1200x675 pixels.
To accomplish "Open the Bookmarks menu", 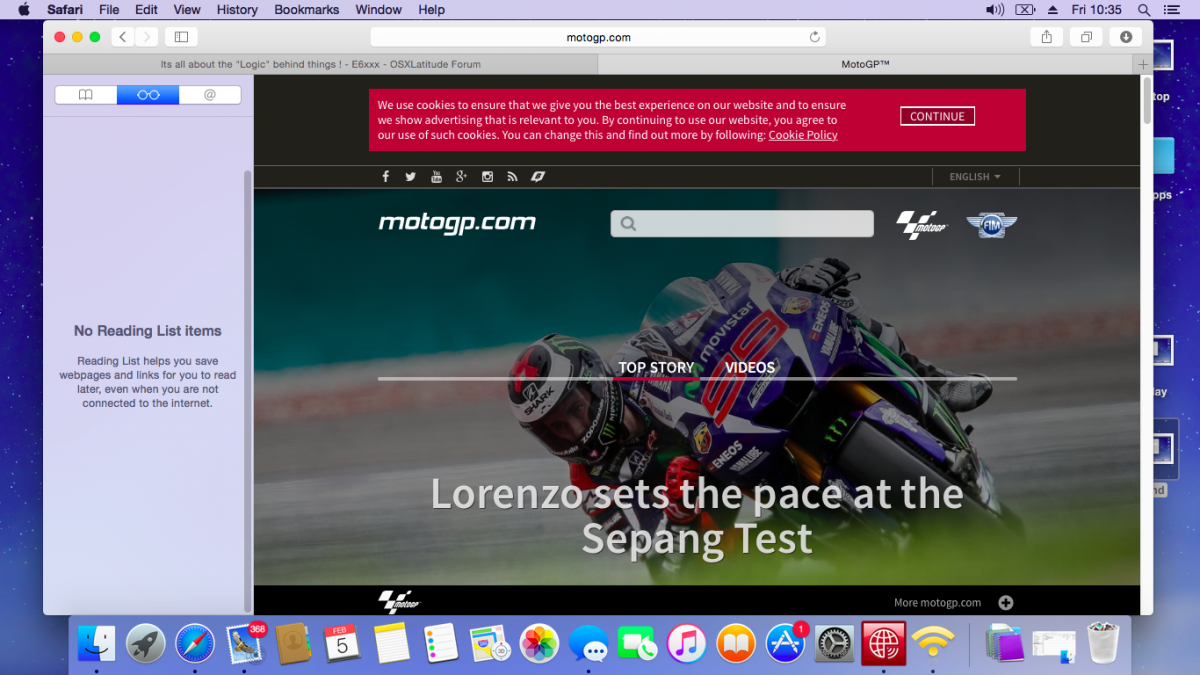I will click(x=307, y=10).
